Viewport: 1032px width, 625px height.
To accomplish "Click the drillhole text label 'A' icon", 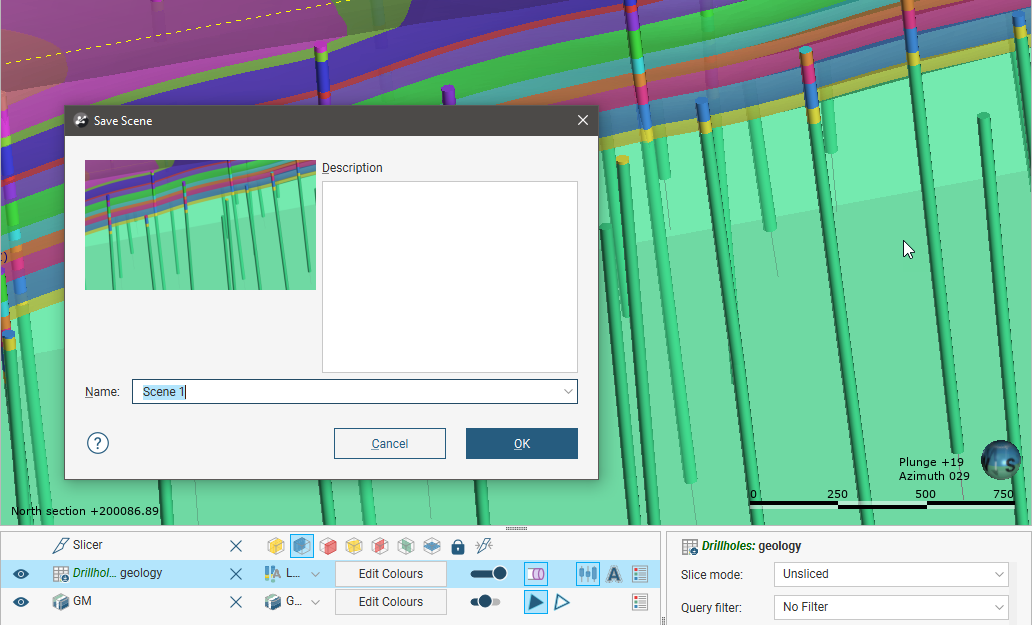I will click(614, 574).
